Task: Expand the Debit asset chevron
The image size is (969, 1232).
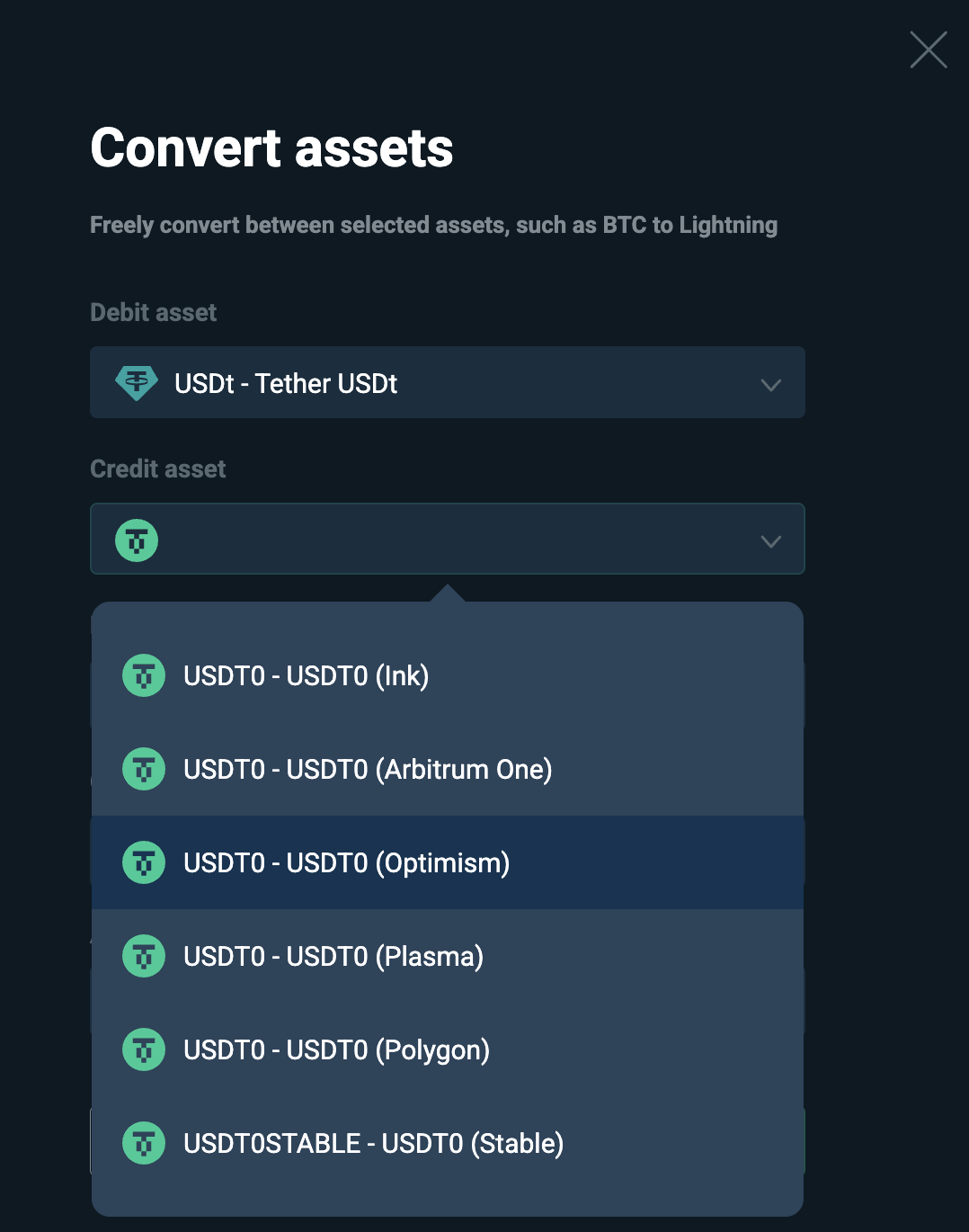Action: click(770, 385)
